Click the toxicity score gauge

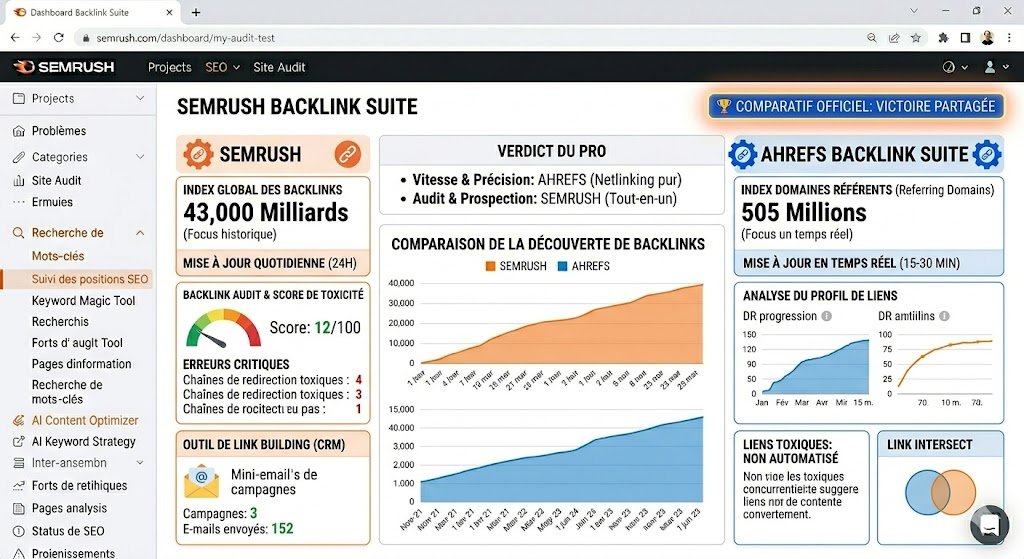coord(223,328)
